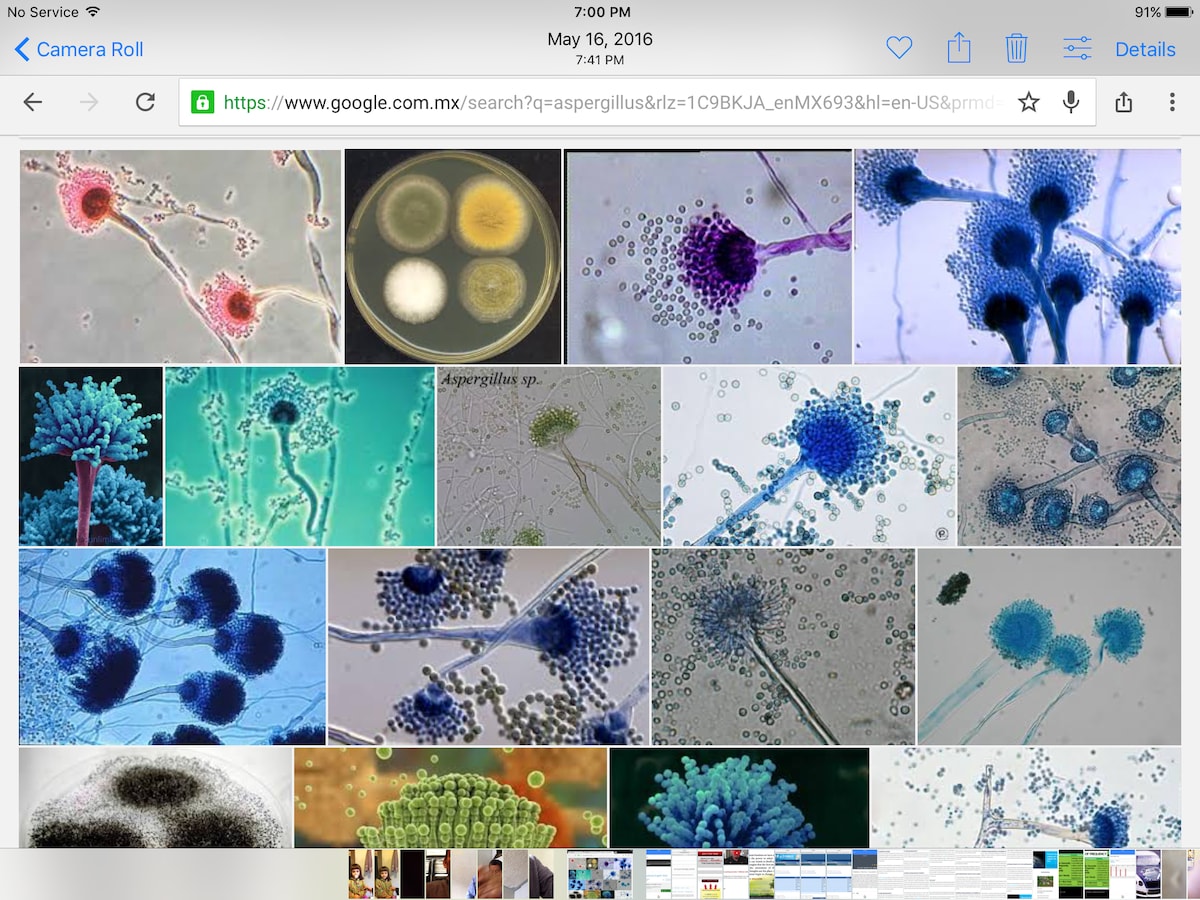The image size is (1200, 900).
Task: Click the green padlock security icon
Action: 202,102
